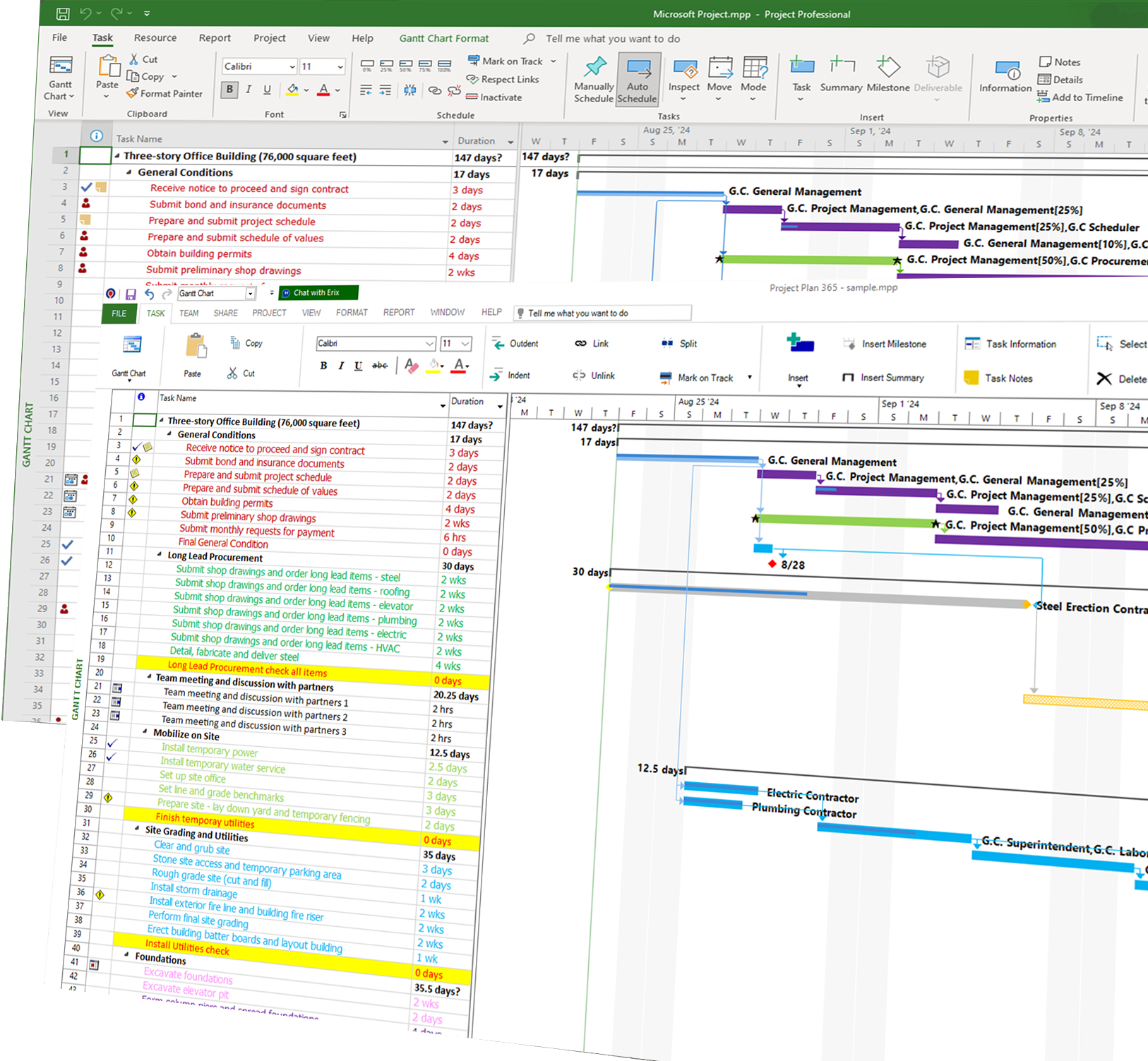Open the Task Name filter arrow
This screenshot has height=1061, width=1148.
(x=446, y=140)
